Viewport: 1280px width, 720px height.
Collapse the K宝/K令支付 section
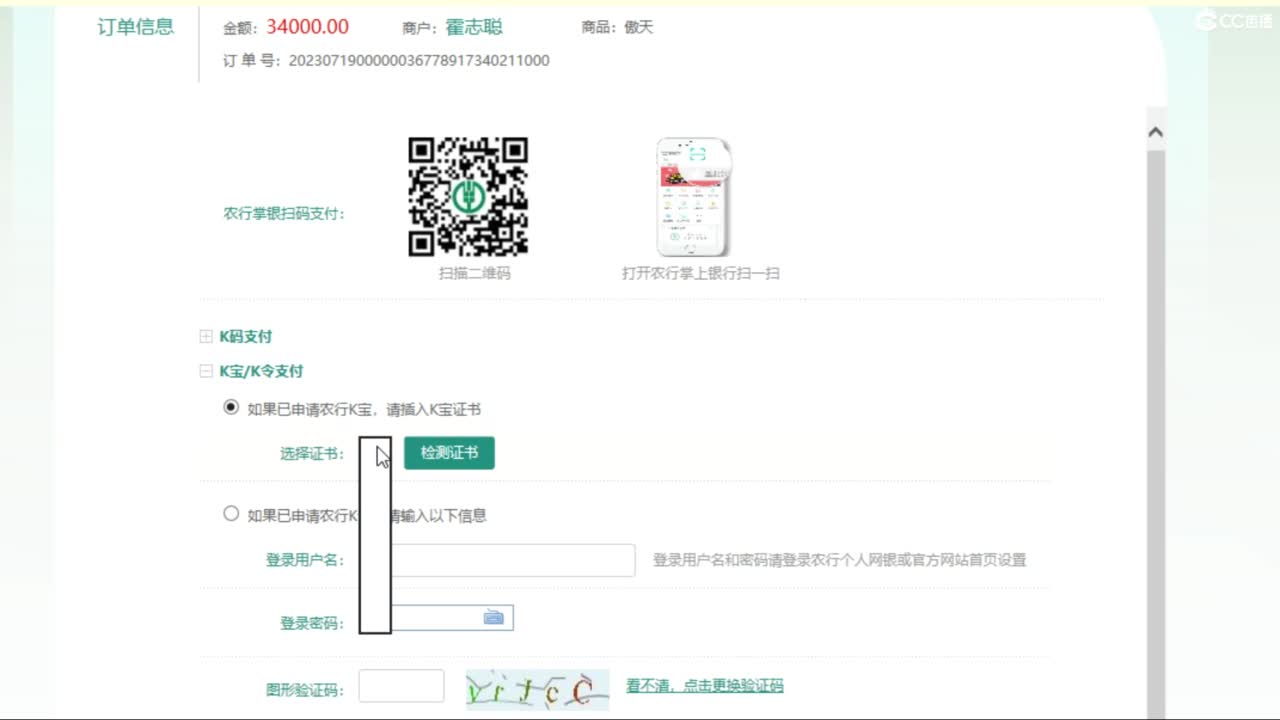pyautogui.click(x=206, y=371)
